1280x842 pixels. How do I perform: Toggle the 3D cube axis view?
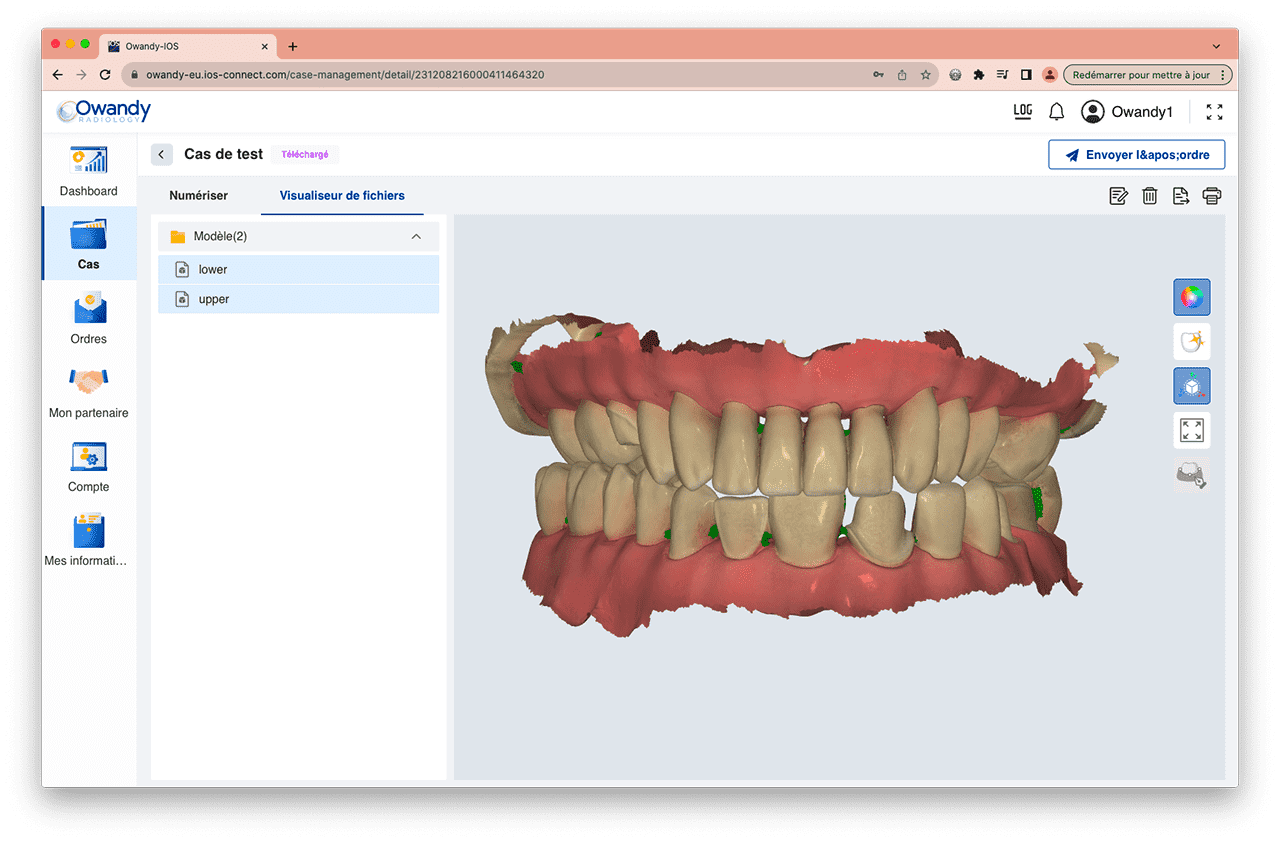coord(1191,386)
